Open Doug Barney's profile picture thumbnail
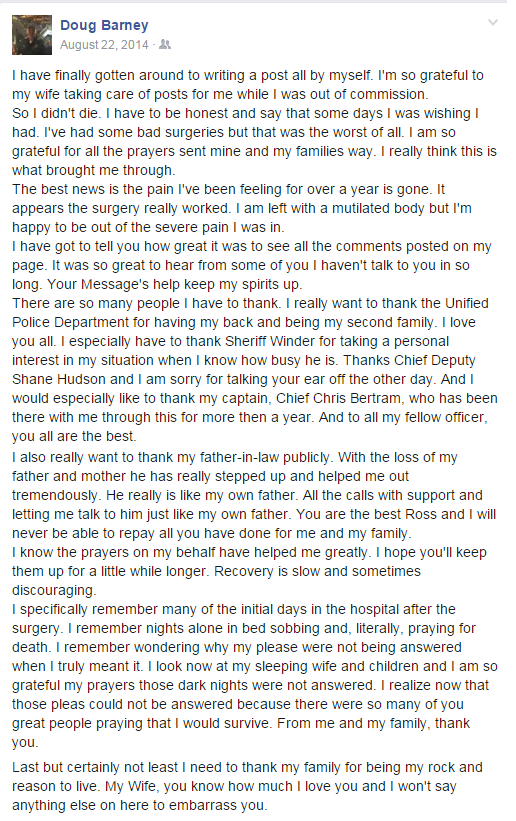The height and width of the screenshot is (821, 516). point(32,35)
